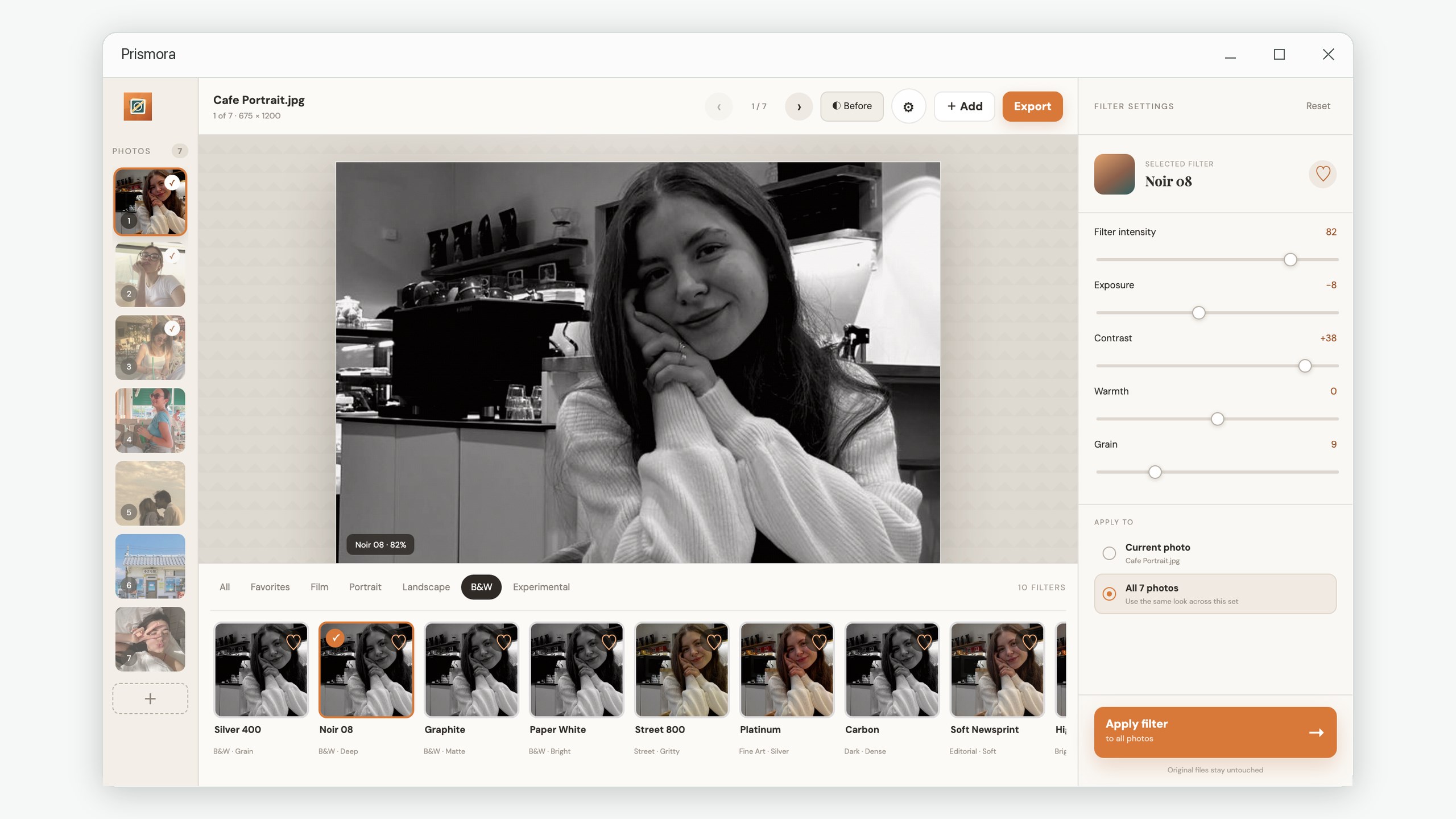Open photo 4 thumbnail in sidebar
The height and width of the screenshot is (819, 1456).
150,420
